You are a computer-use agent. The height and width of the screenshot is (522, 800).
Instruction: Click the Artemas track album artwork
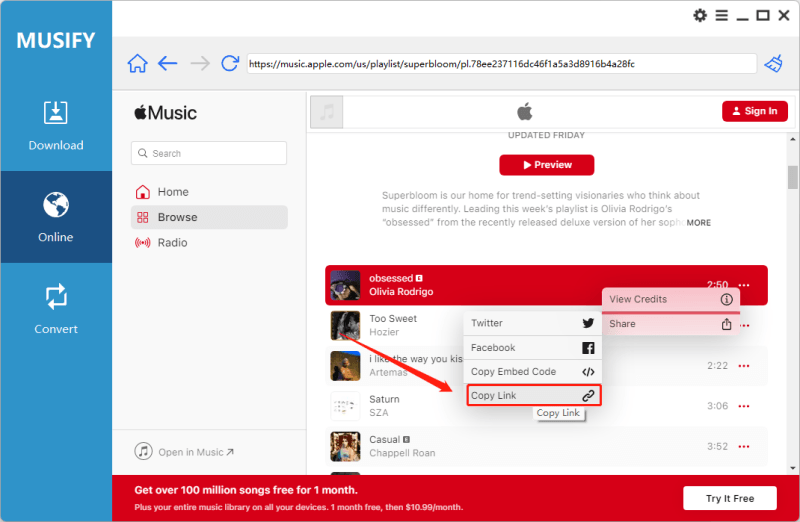(345, 366)
